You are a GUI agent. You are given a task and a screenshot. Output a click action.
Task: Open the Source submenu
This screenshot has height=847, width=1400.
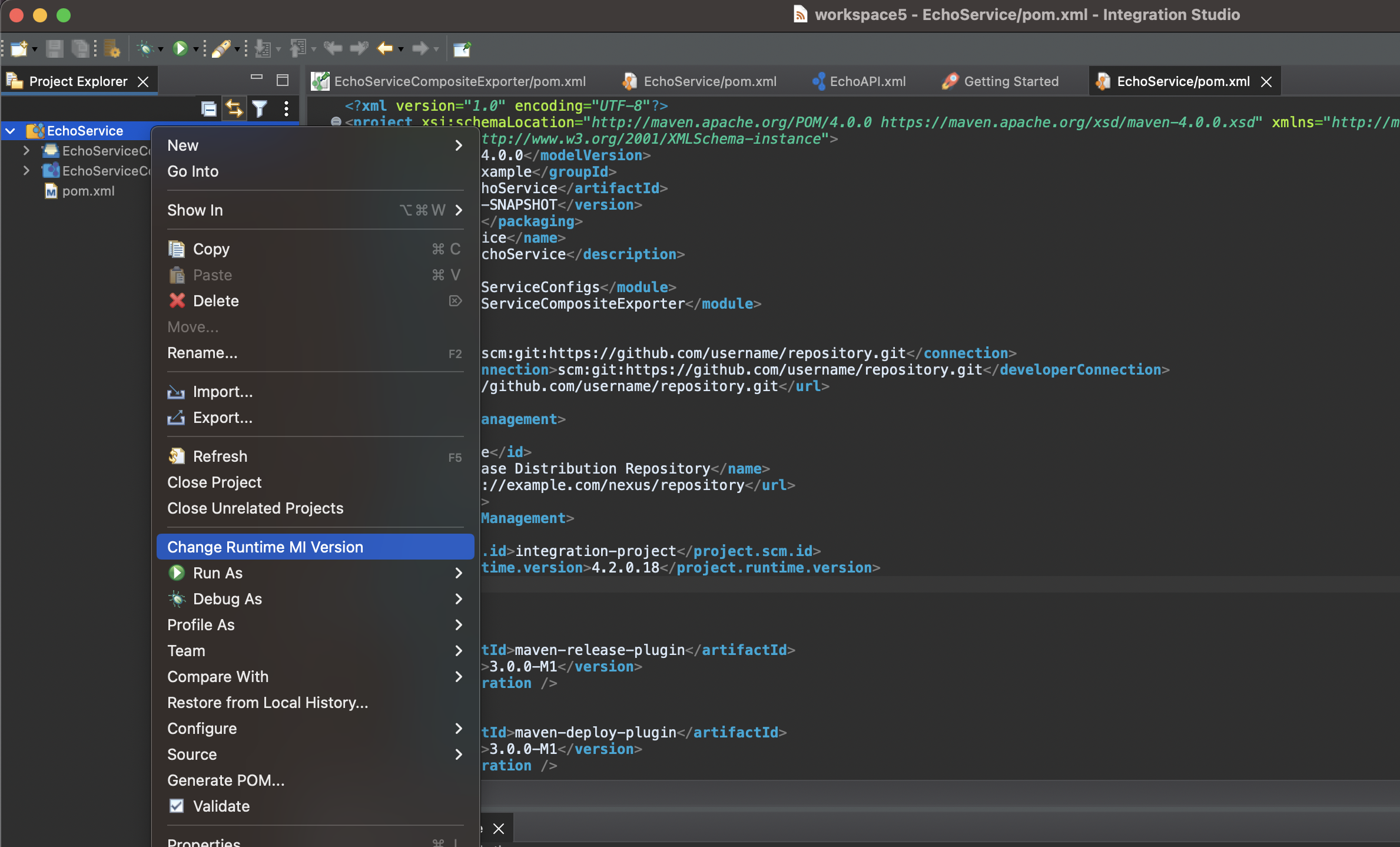(315, 754)
